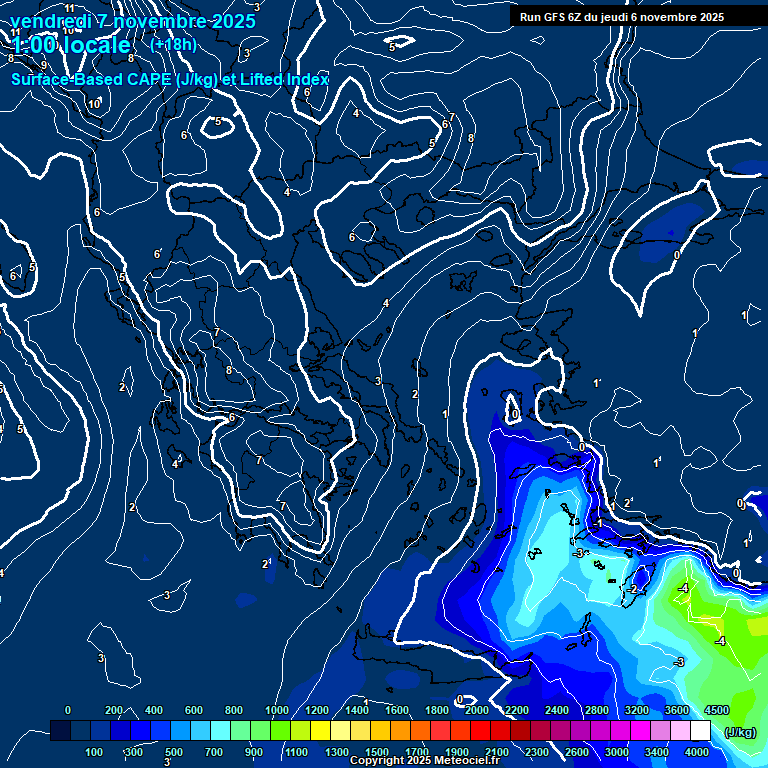Click the '1100' legend value
Viewport: 768px width, 768px height.
click(x=296, y=752)
